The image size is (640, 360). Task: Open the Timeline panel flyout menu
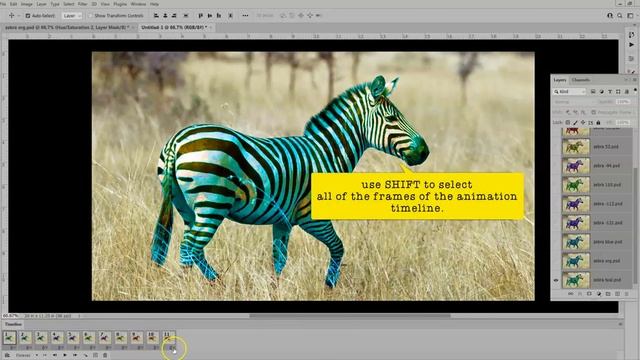point(620,324)
